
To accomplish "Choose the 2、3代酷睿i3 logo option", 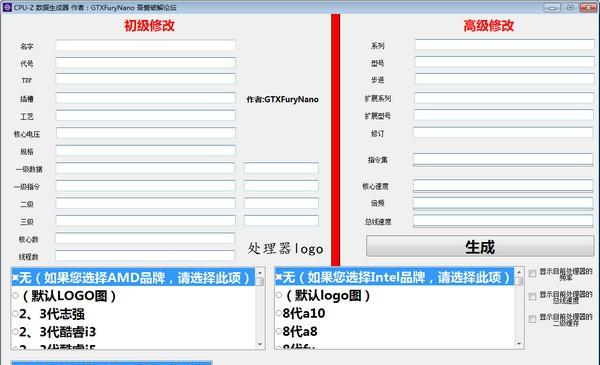I will [54, 332].
